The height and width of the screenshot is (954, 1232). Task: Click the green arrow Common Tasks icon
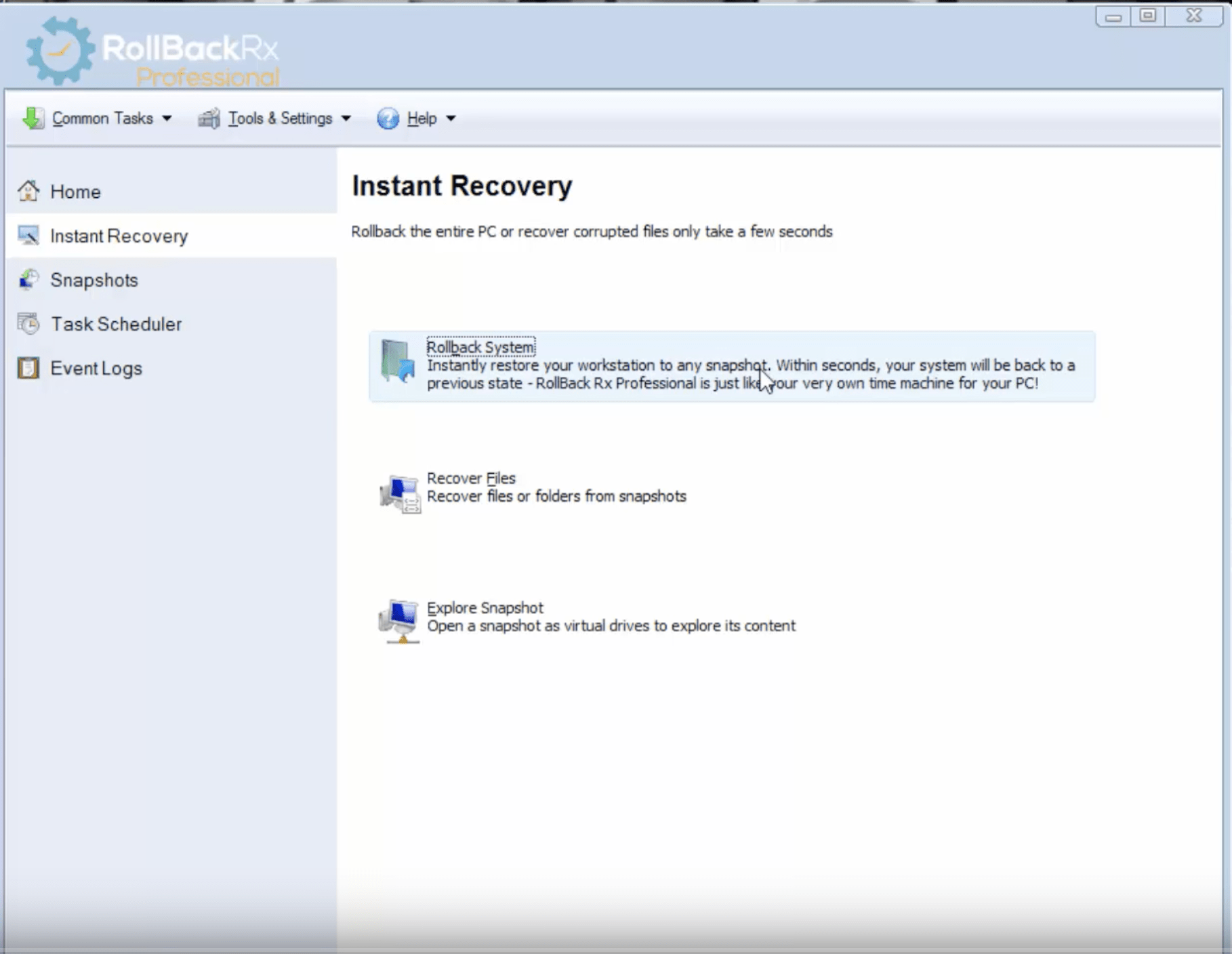coord(32,118)
